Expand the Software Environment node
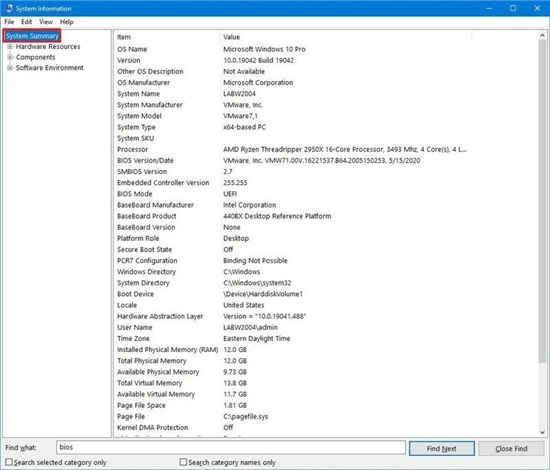Screen dimensions: 550x470 coord(10,67)
